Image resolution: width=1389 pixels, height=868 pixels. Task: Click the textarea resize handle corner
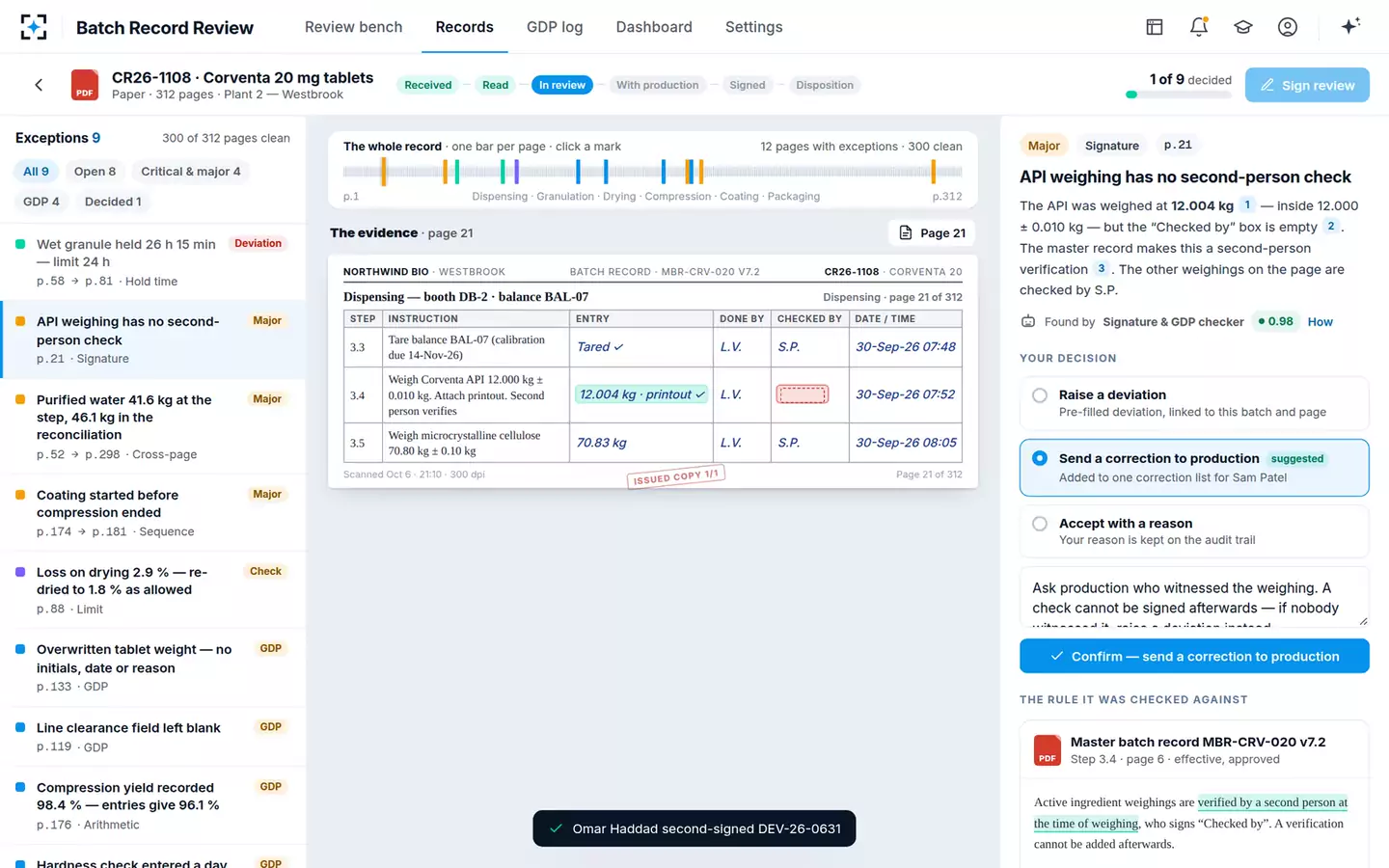click(x=1363, y=621)
